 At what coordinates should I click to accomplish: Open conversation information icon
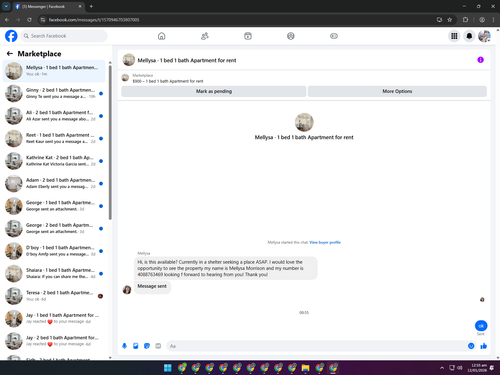(x=480, y=60)
